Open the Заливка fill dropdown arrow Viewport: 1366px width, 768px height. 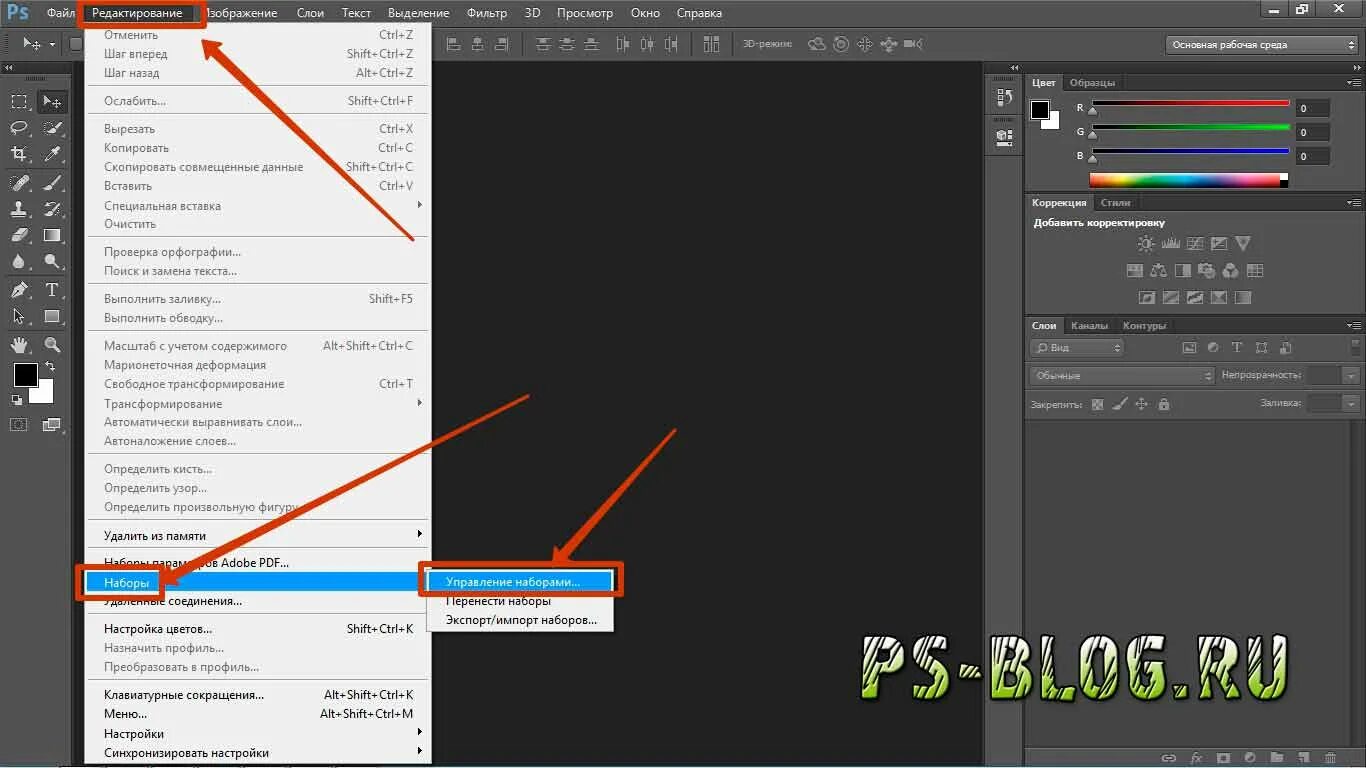[x=1352, y=404]
